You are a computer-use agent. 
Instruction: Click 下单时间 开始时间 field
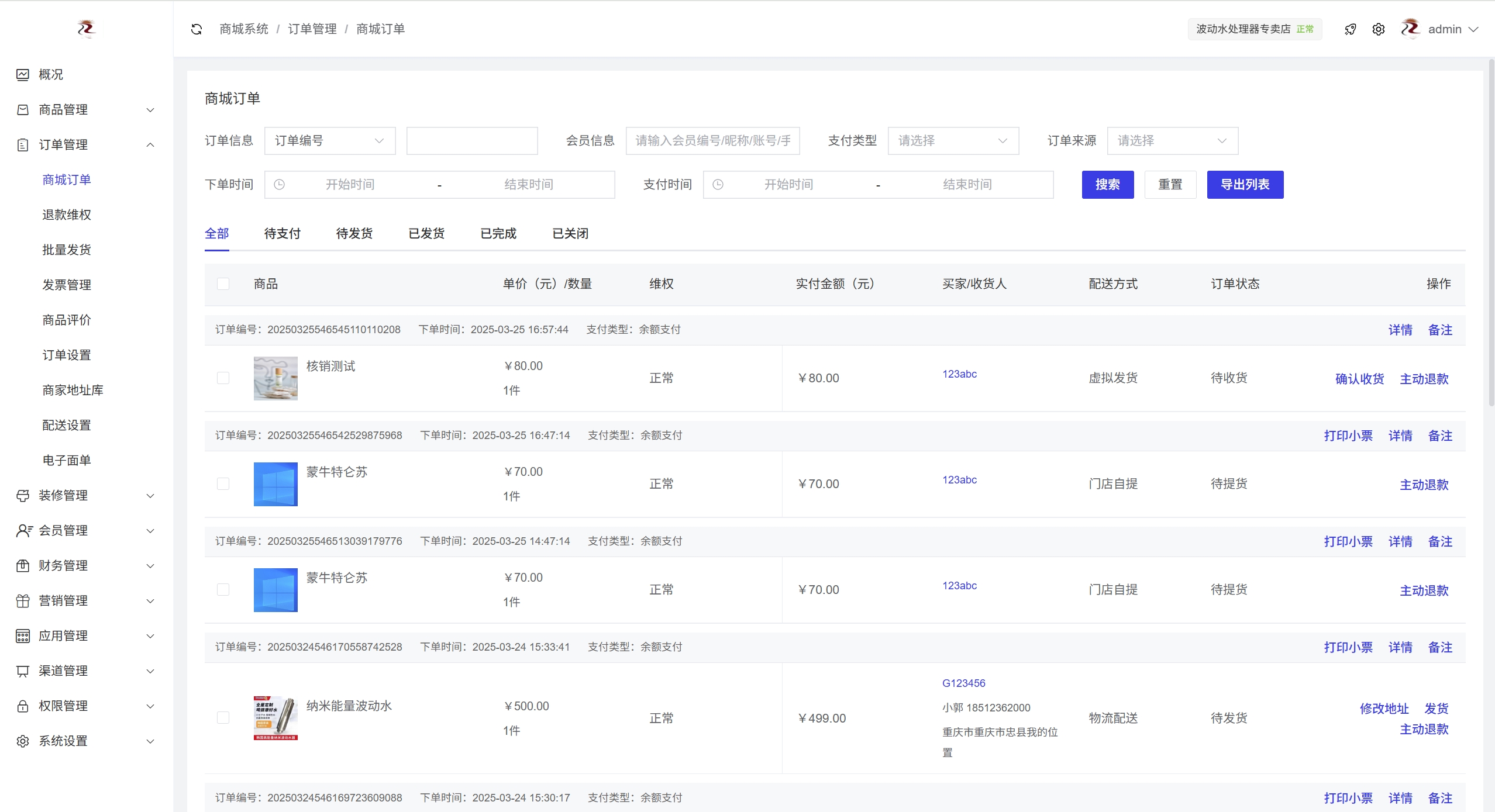(x=350, y=185)
